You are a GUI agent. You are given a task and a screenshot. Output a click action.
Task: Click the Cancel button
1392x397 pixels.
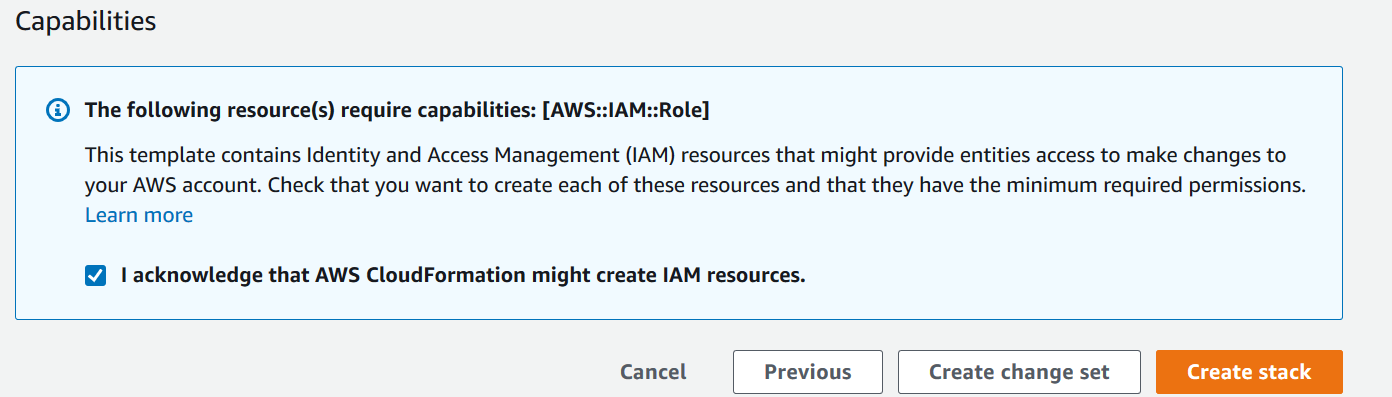653,372
